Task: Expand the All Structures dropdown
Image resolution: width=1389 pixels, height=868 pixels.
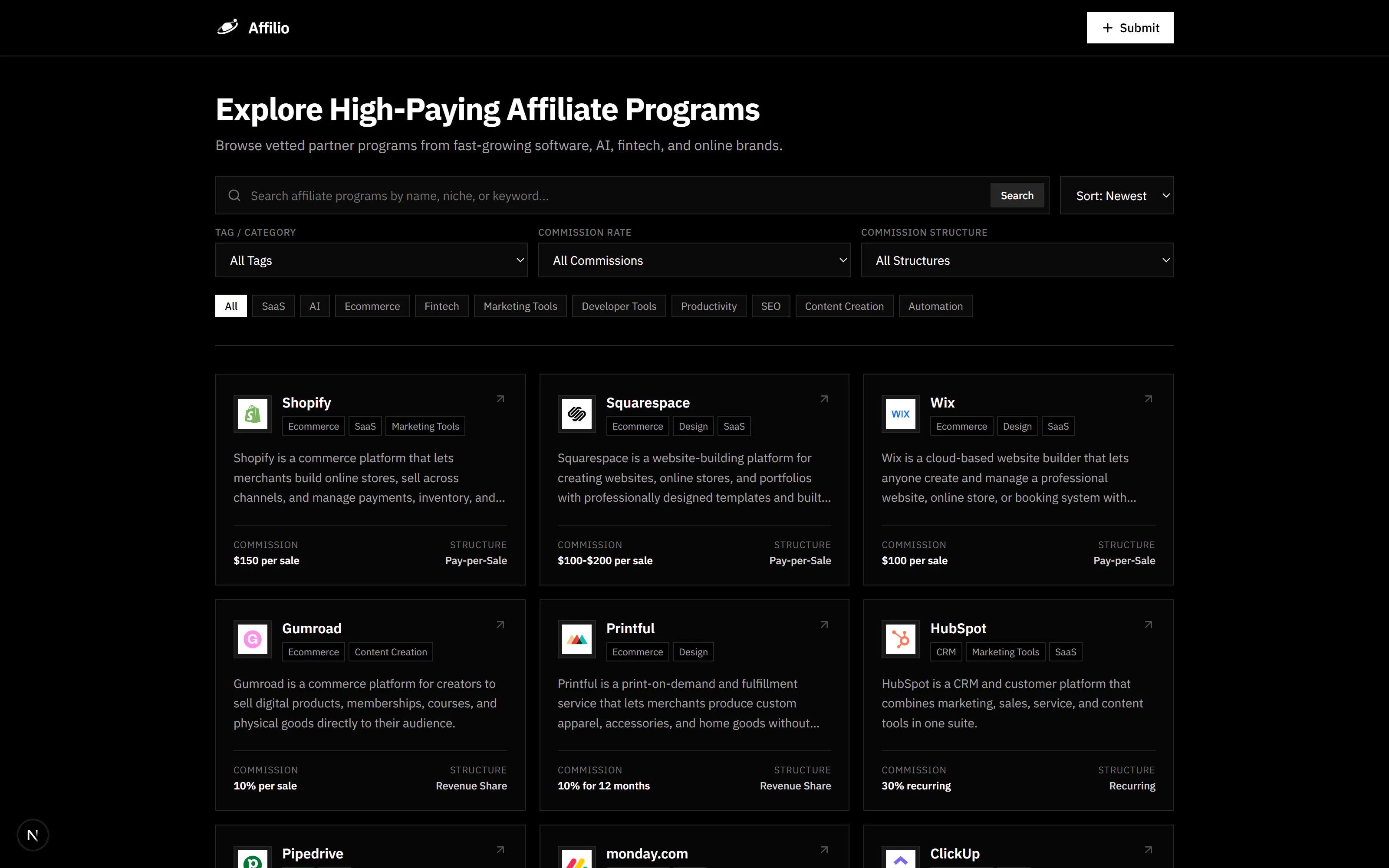Action: coord(1017,260)
